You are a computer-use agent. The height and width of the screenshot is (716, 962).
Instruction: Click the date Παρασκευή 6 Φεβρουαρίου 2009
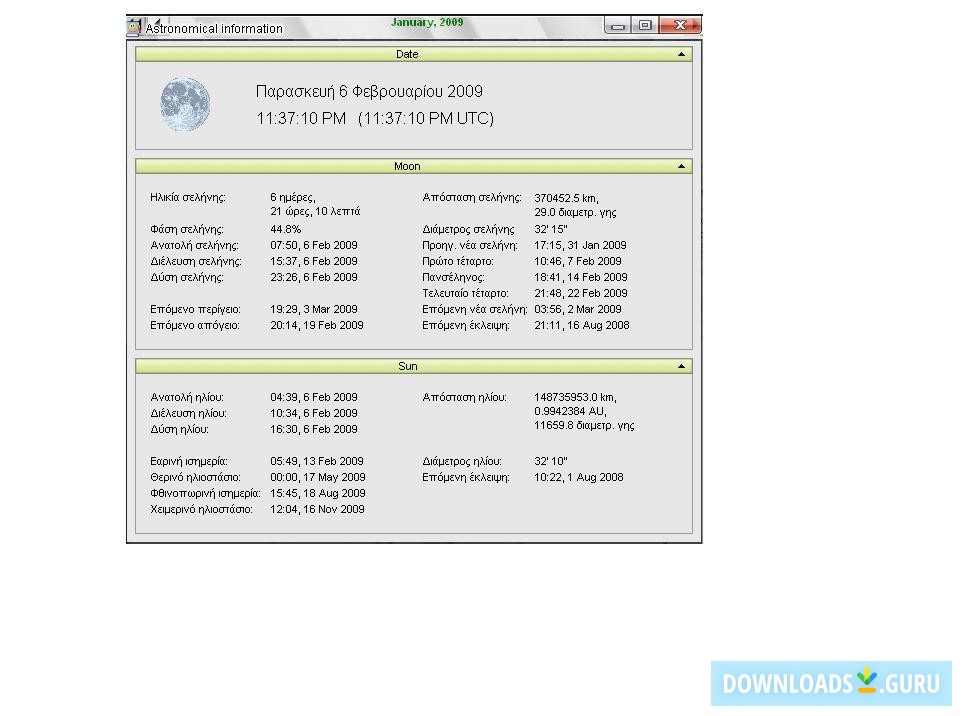[x=369, y=91]
